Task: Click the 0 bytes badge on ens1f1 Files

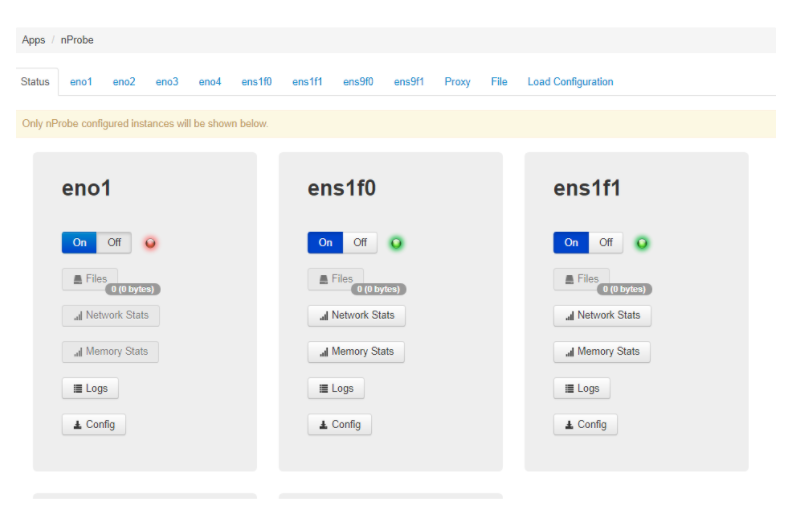Action: (625, 289)
